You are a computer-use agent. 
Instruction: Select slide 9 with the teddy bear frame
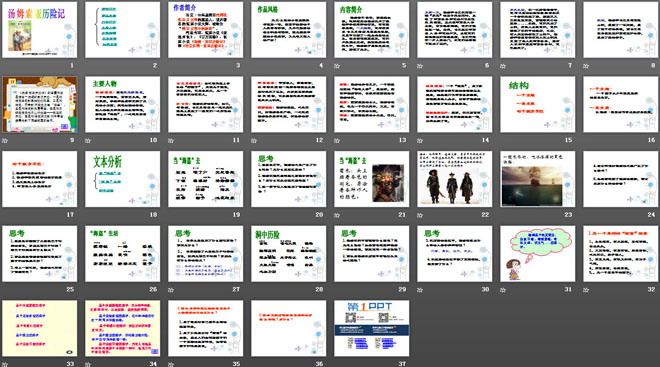pos(40,104)
